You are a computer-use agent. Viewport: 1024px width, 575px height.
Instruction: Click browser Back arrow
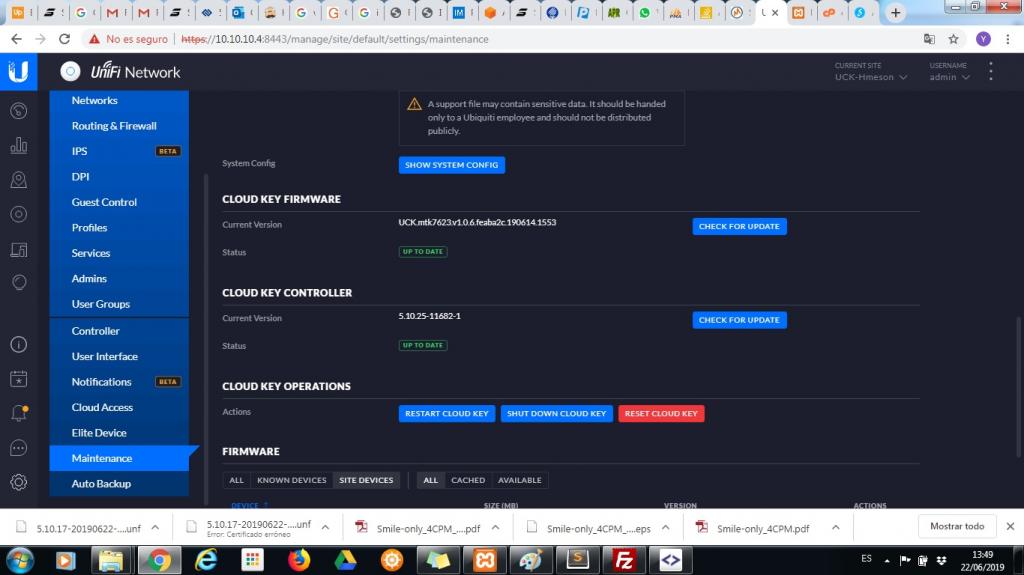[16, 39]
